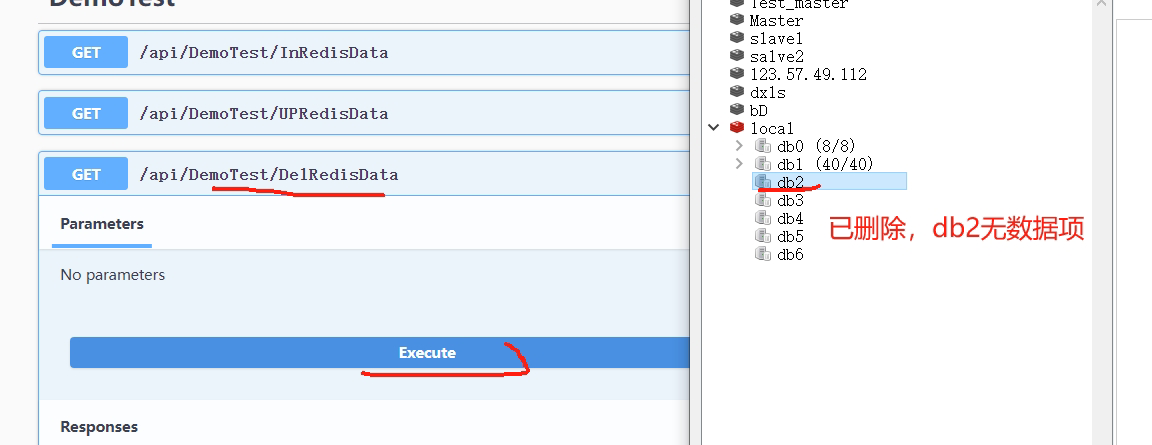Expand the db0 (8/8) database node
The height and width of the screenshot is (445, 1152).
tap(739, 146)
